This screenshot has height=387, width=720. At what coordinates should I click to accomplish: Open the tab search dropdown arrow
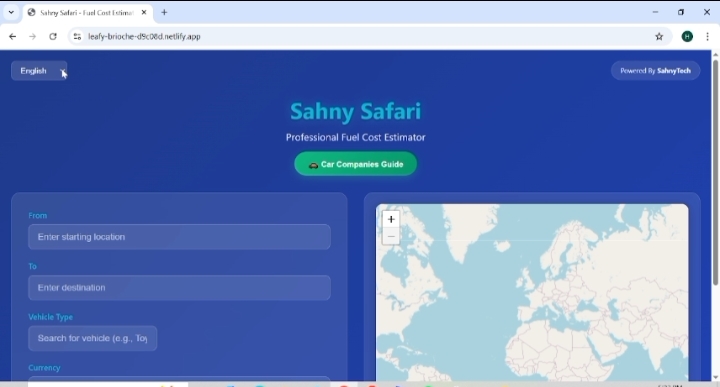[x=11, y=12]
